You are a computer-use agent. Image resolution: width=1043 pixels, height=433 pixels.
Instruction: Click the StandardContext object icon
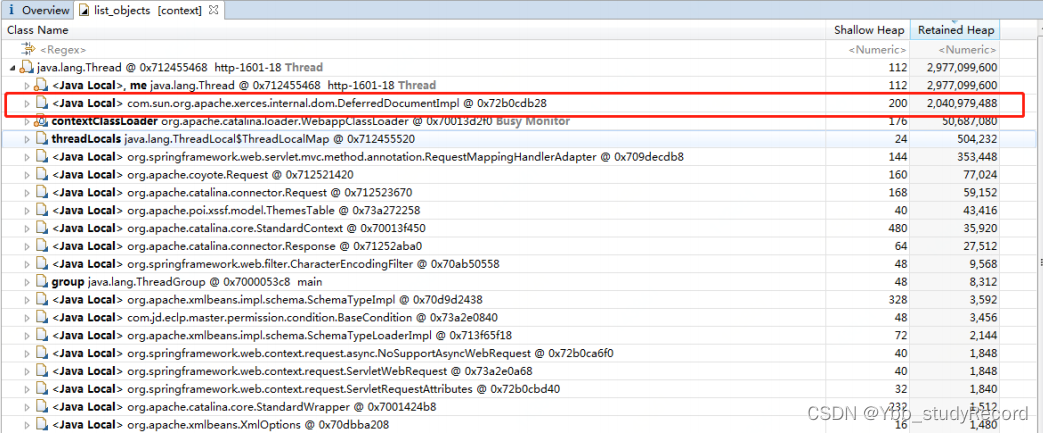click(x=41, y=228)
